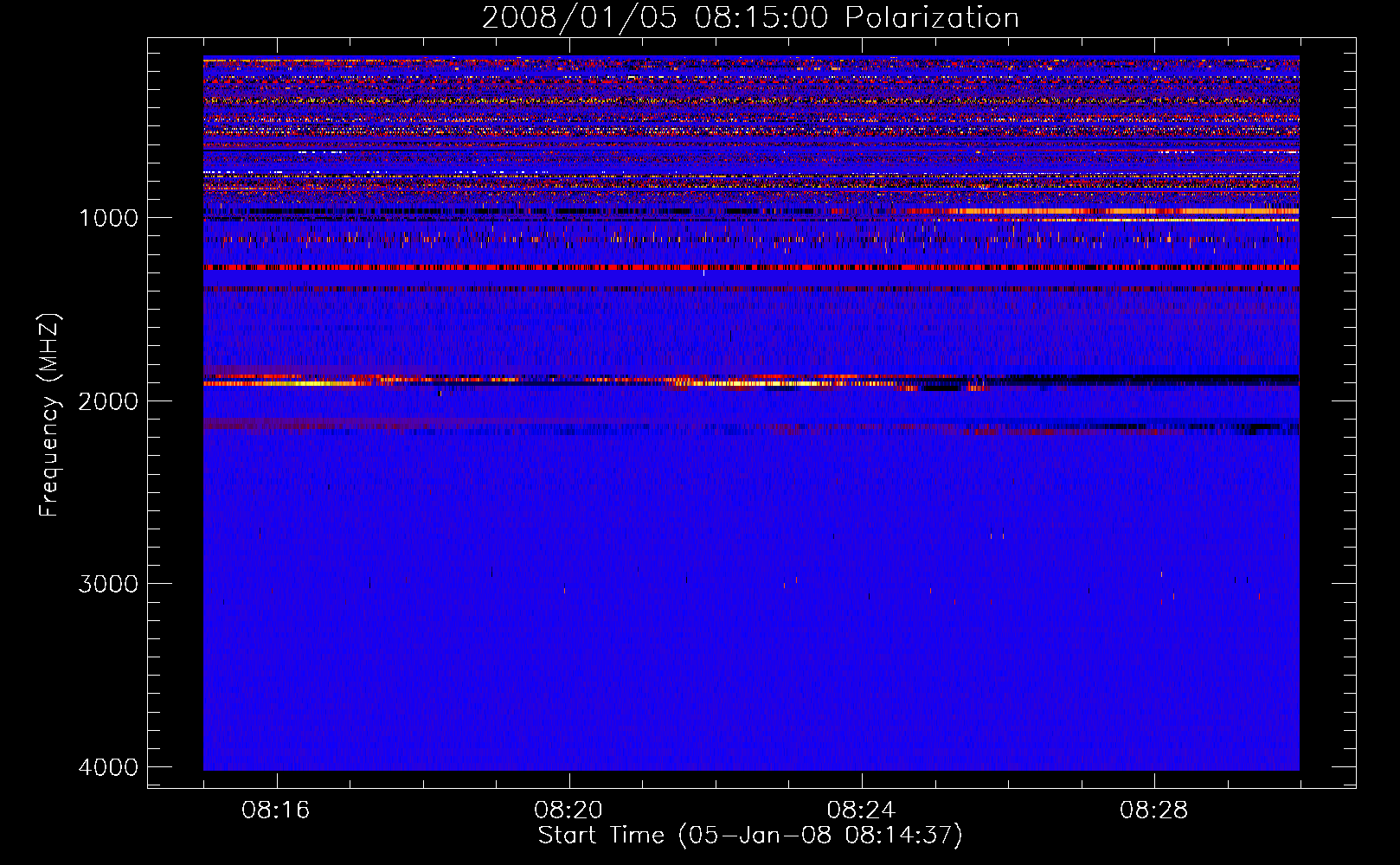Click the 08:24 time tick label
The height and width of the screenshot is (865, 1400).
[x=861, y=811]
